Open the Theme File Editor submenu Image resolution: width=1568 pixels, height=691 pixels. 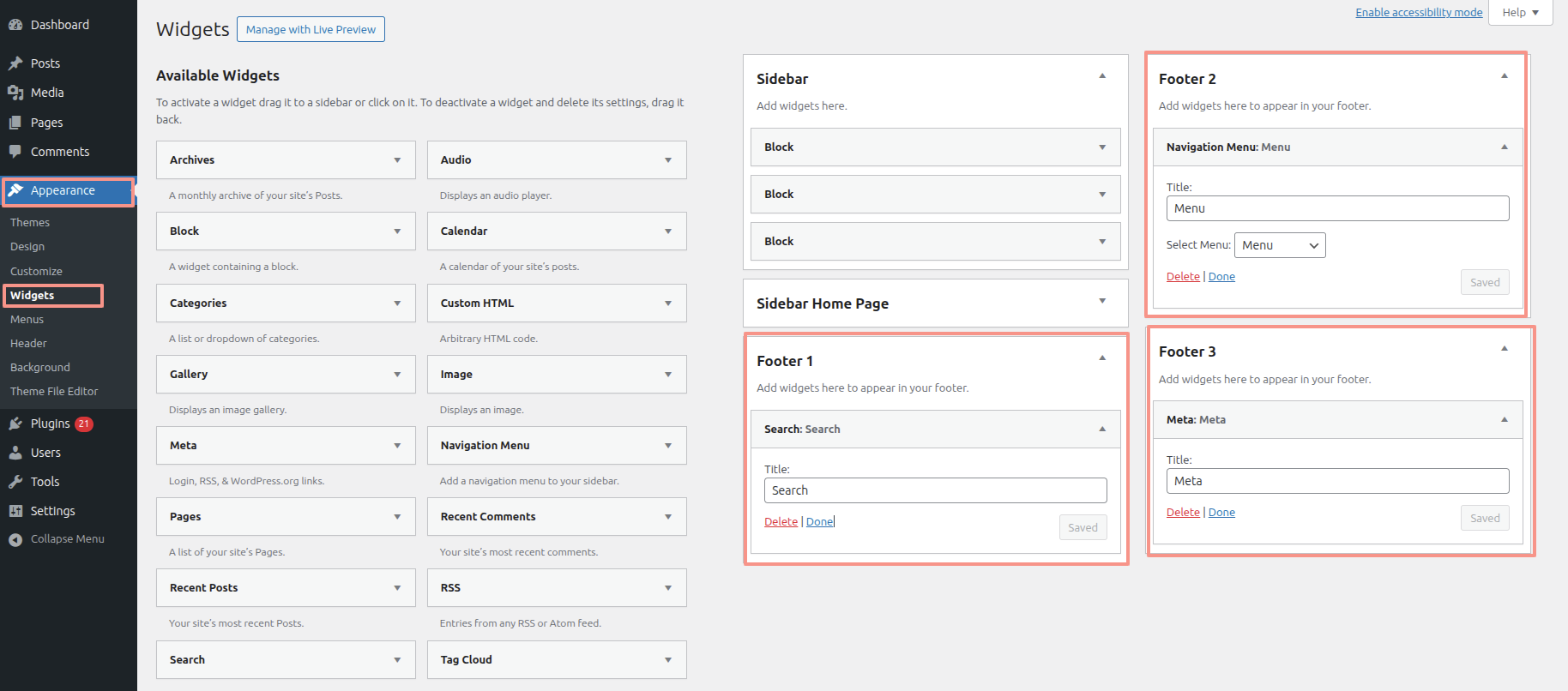pos(54,392)
